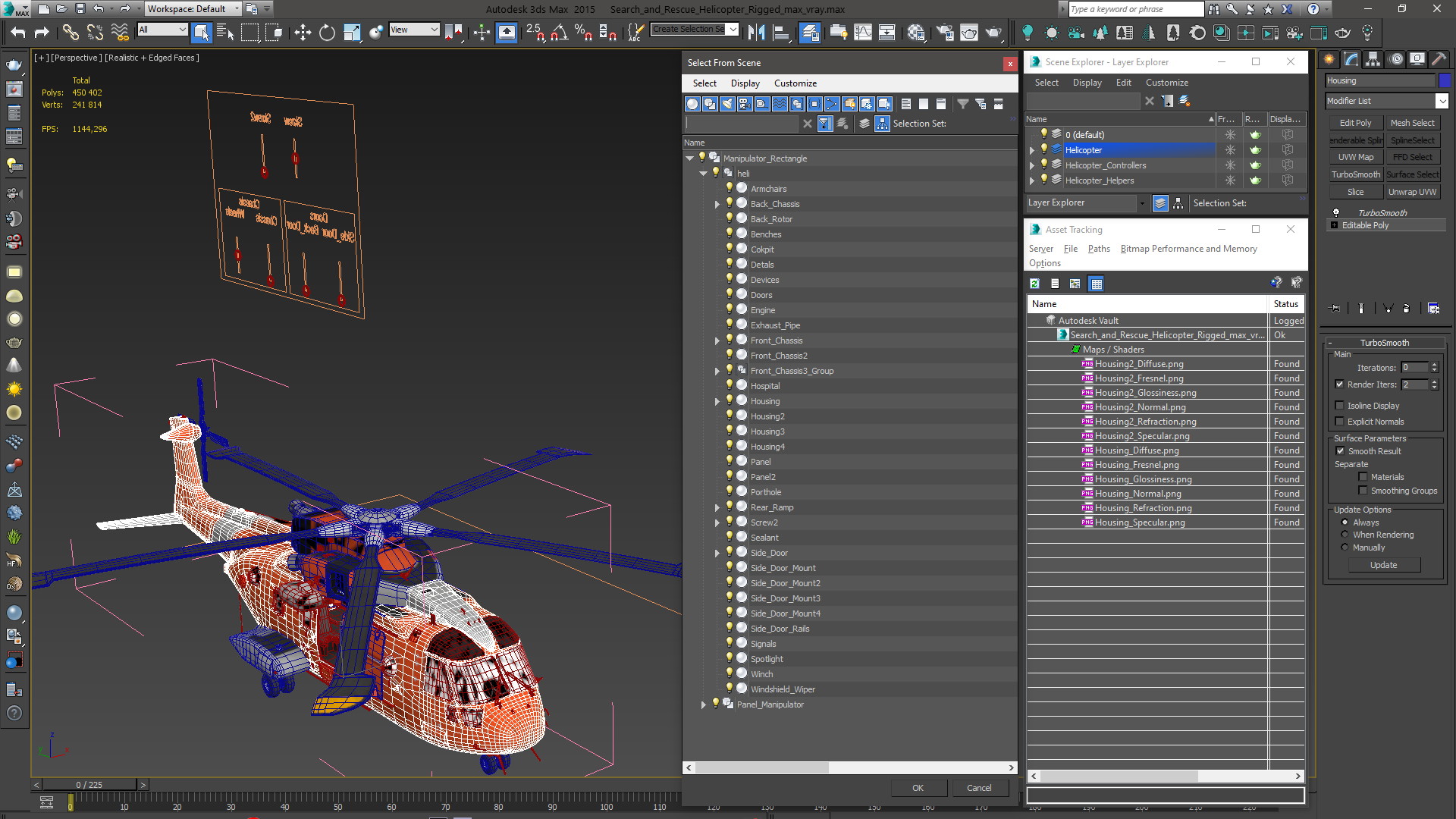Select the When Rendering radio button
1456x819 pixels.
coord(1345,535)
